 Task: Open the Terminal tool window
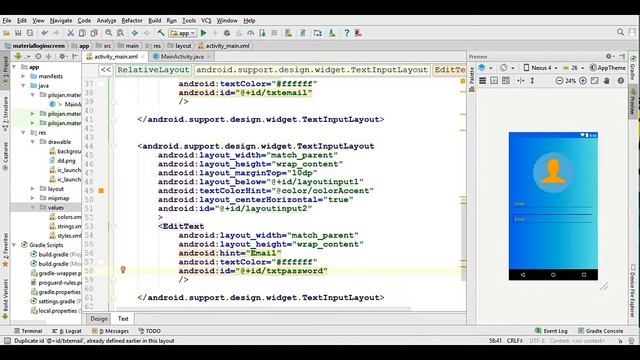[28, 331]
